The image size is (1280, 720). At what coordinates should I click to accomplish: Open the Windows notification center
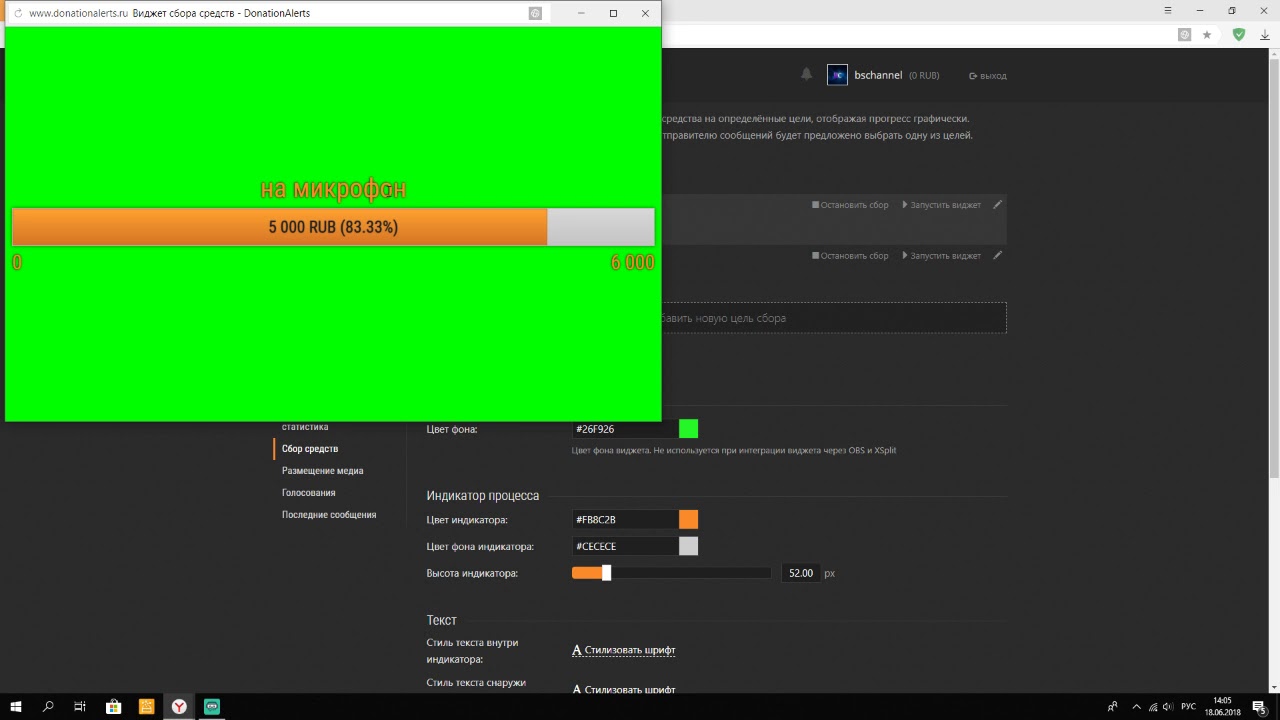point(1259,706)
